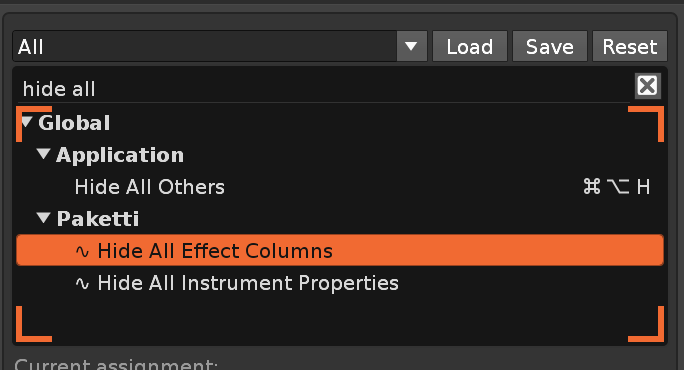This screenshot has height=370, width=684.
Task: Select Hide All Effect Columns entry
Action: click(340, 250)
